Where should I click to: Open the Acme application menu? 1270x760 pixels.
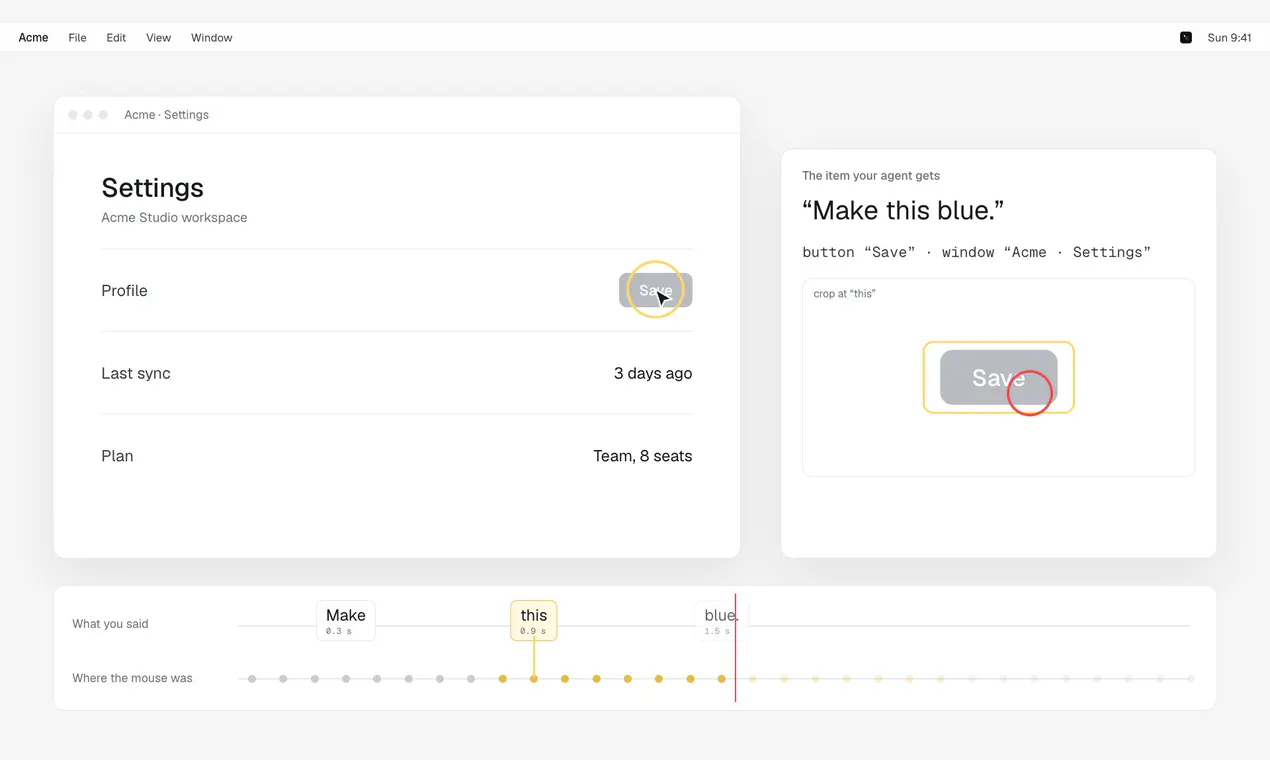click(x=33, y=38)
